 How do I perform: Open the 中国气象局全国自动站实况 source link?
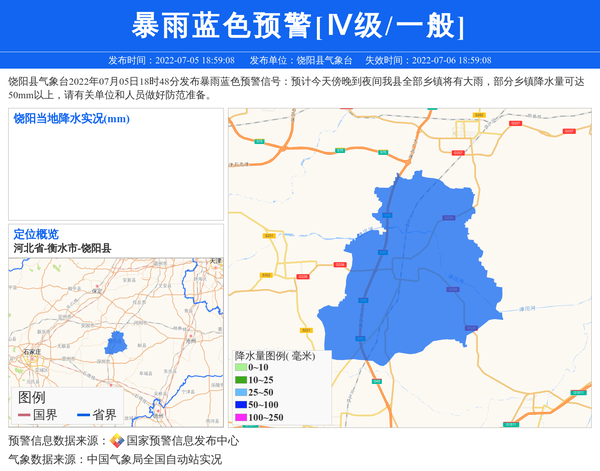click(x=154, y=459)
